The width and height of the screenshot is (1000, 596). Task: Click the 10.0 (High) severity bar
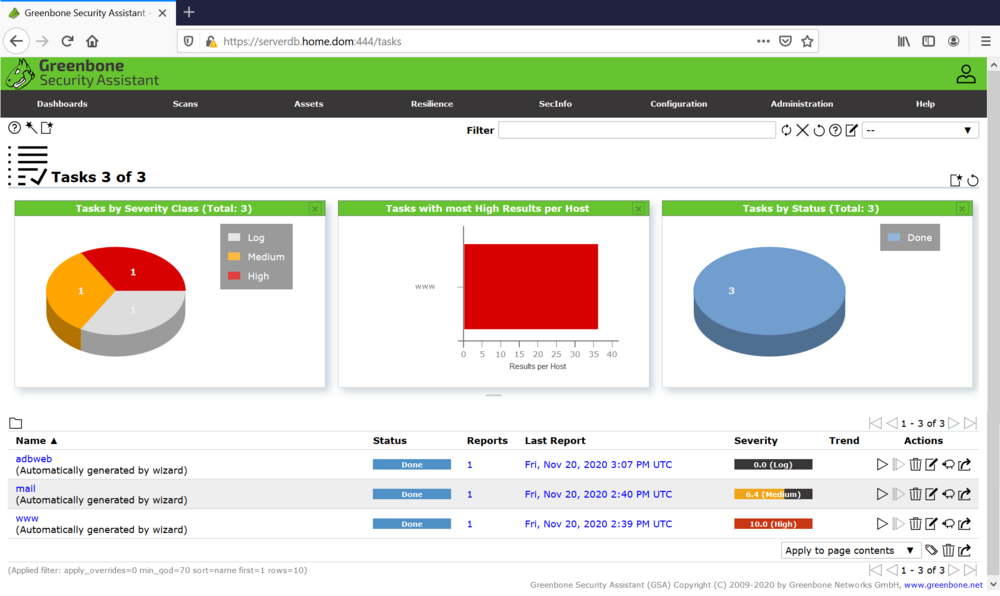click(x=773, y=524)
